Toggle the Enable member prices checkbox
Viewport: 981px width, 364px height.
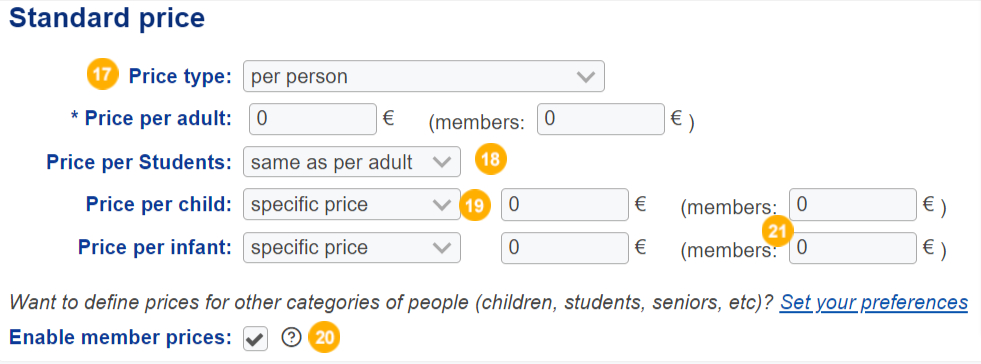(255, 338)
